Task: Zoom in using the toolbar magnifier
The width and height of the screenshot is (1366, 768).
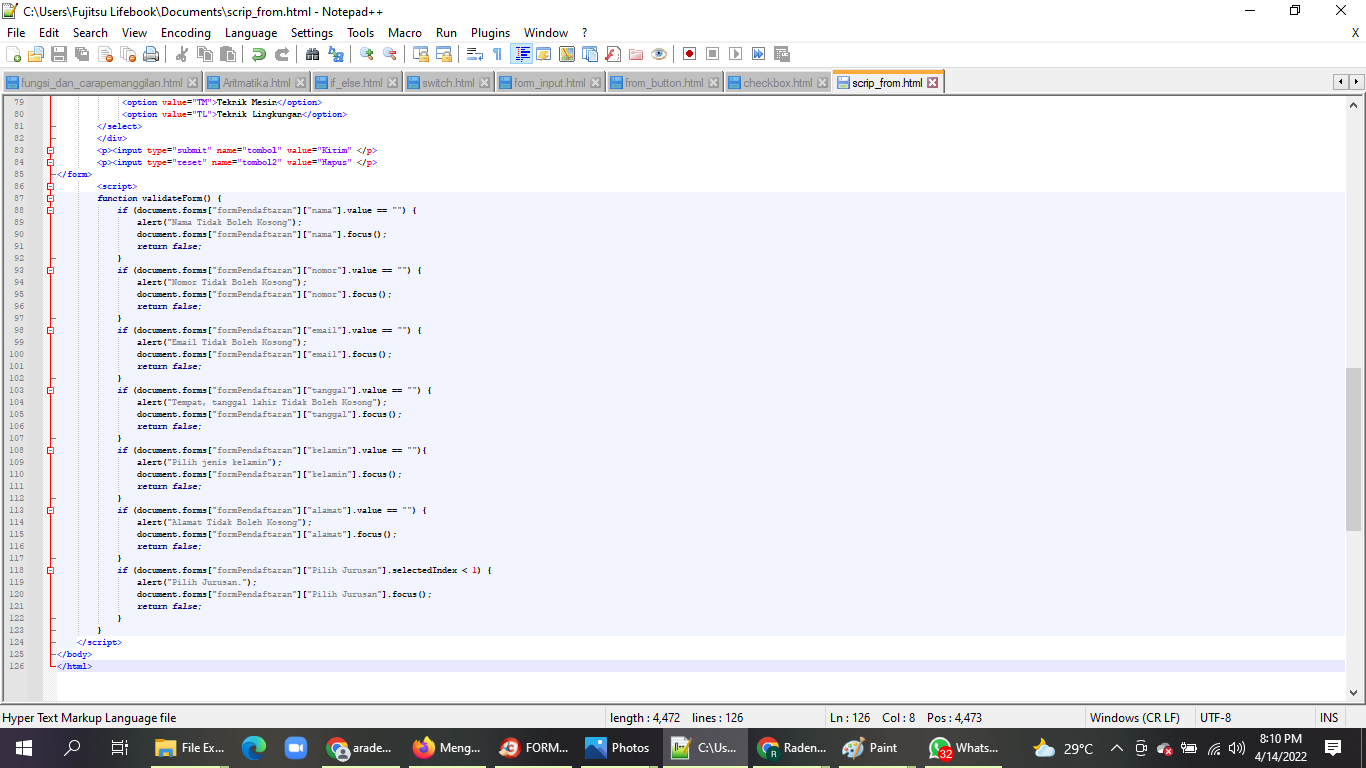Action: pos(367,54)
